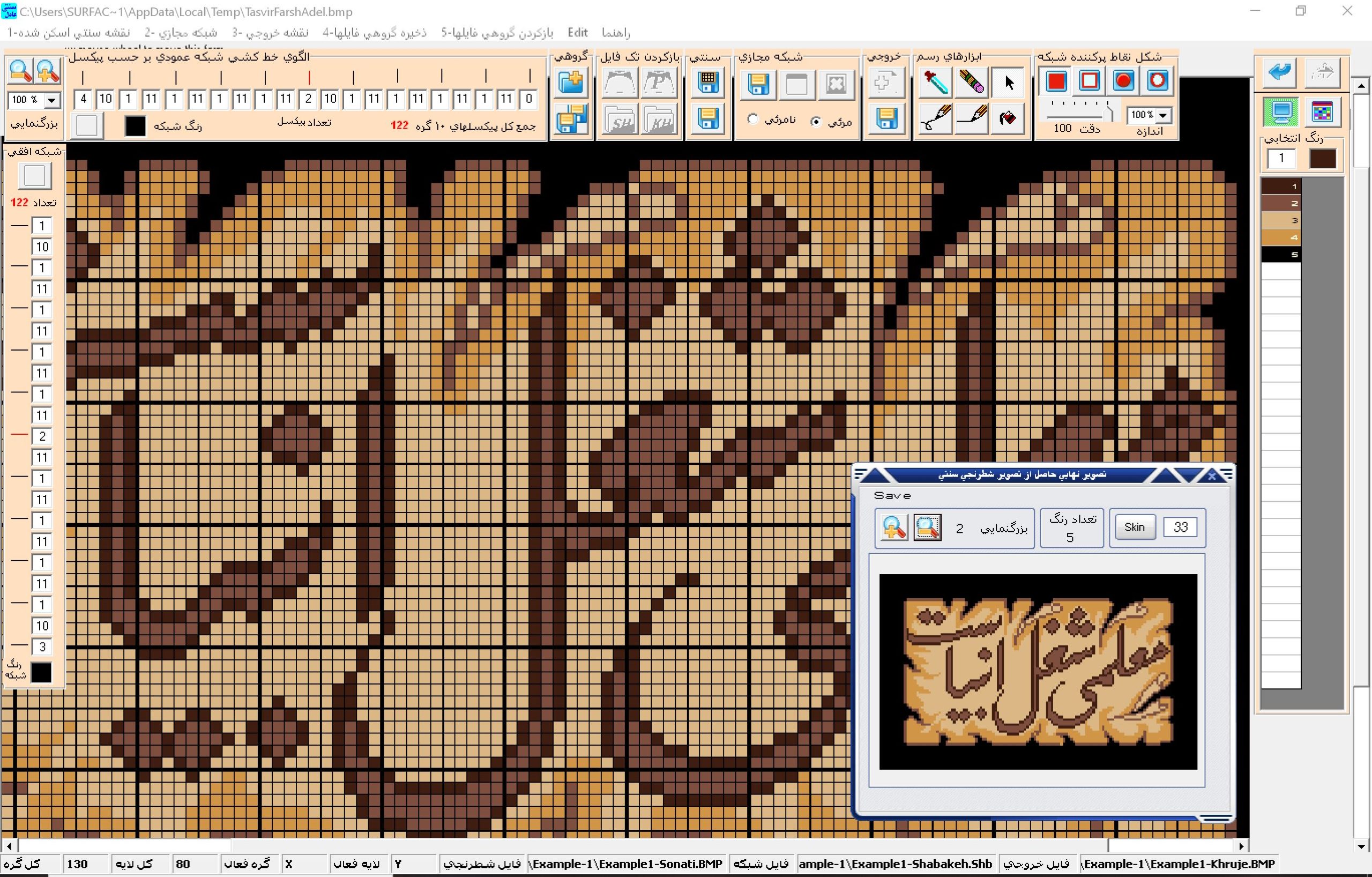Screen dimensions: 1372x877
Task: Select color number 4 in palette list
Action: point(1281,237)
